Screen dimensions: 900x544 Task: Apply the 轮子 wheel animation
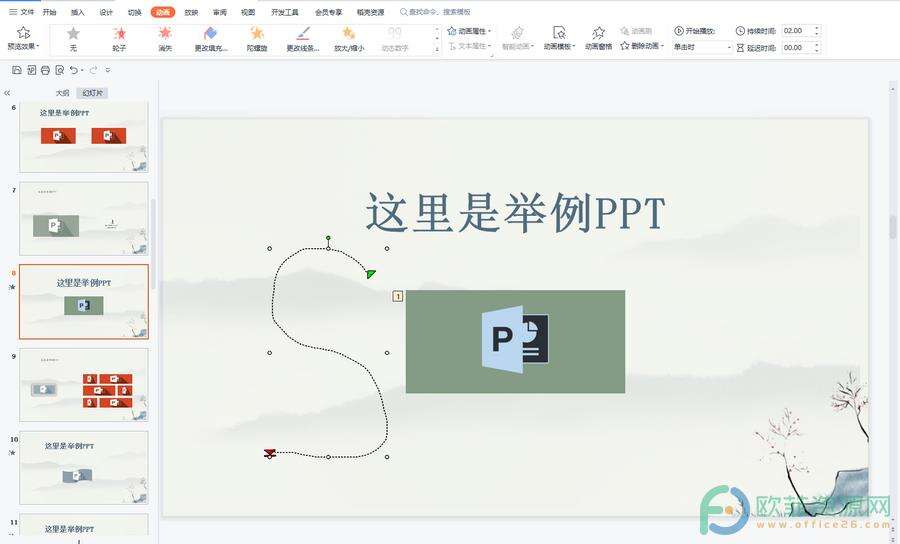pyautogui.click(x=119, y=39)
